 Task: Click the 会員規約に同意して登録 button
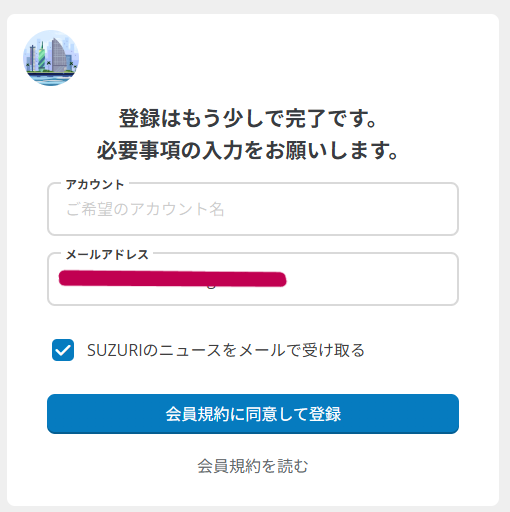253,414
